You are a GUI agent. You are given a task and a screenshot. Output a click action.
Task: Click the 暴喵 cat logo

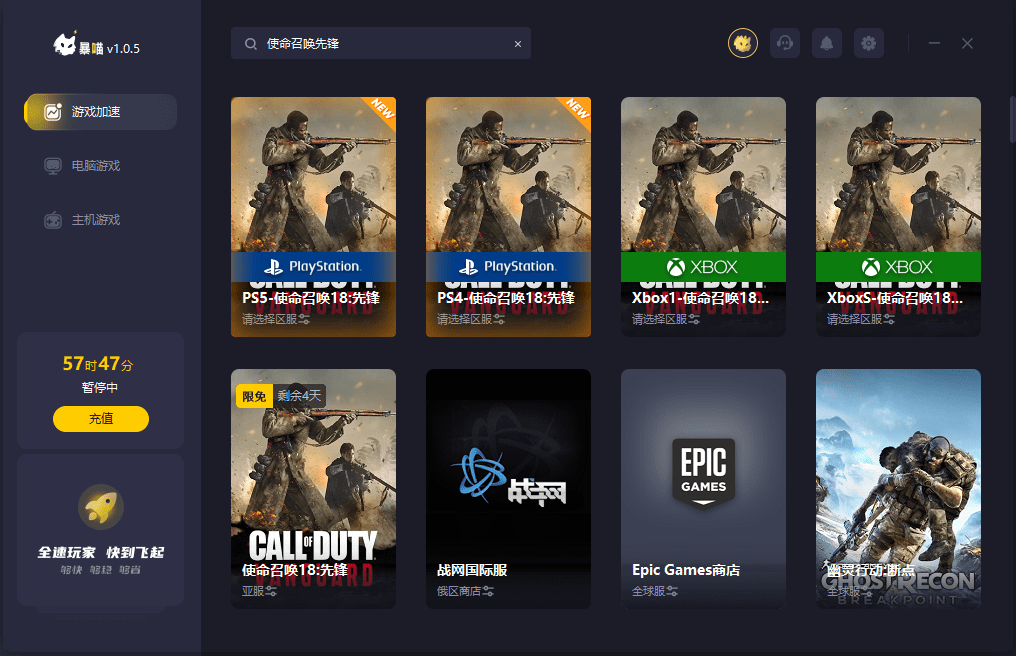tap(66, 46)
